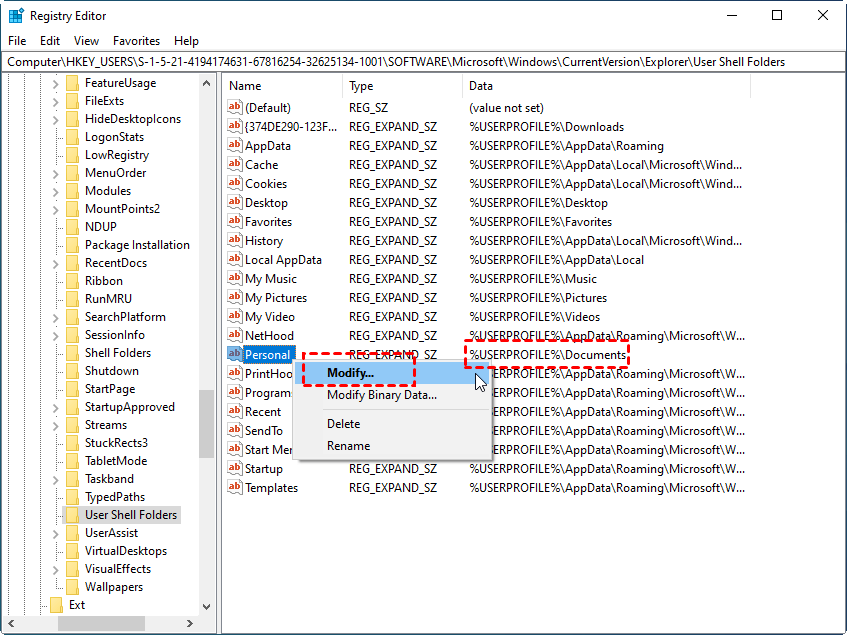847x635 pixels.
Task: Click the string icon beside Startup value
Action: 234,468
